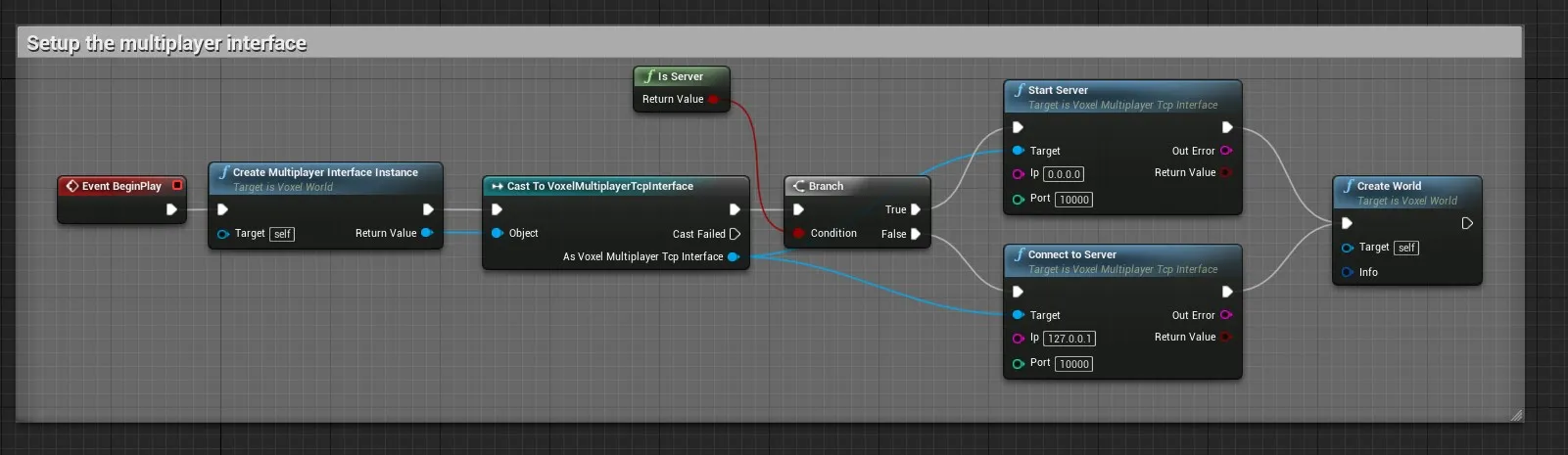1568x455 pixels.
Task: Edit the Start Server Ip field 0.0.0.0
Action: [x=1063, y=174]
